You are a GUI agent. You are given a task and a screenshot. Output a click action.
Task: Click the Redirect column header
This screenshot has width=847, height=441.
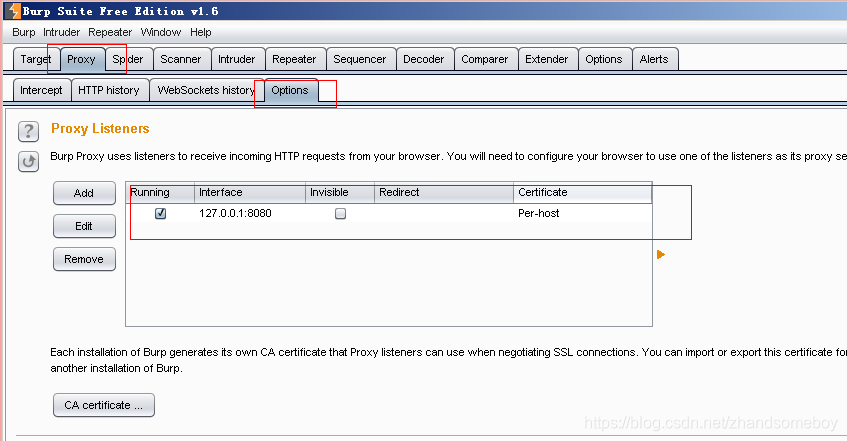point(444,192)
